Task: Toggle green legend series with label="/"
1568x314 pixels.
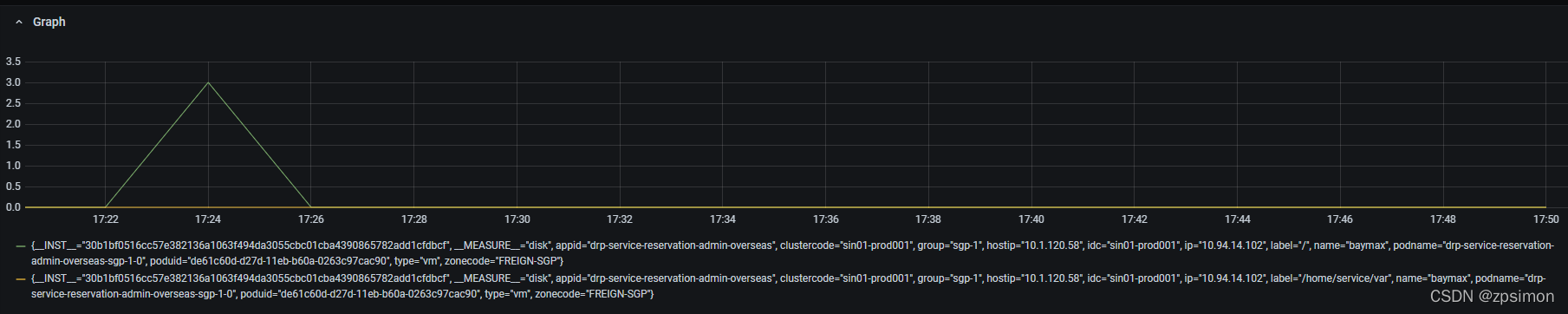Action: coord(792,253)
